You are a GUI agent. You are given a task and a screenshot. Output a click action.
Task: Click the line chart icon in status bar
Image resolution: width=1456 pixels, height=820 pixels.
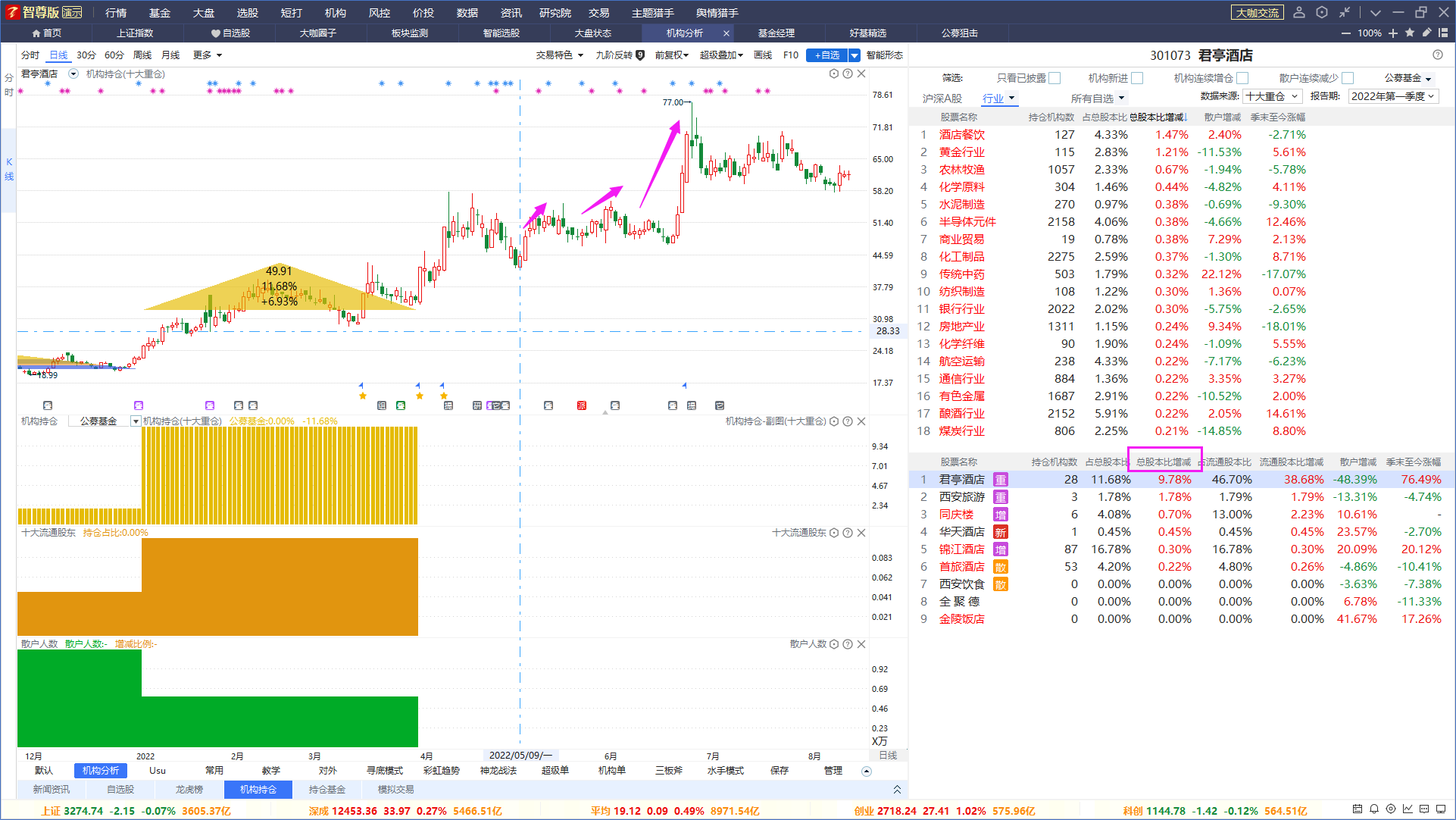pos(1408,809)
